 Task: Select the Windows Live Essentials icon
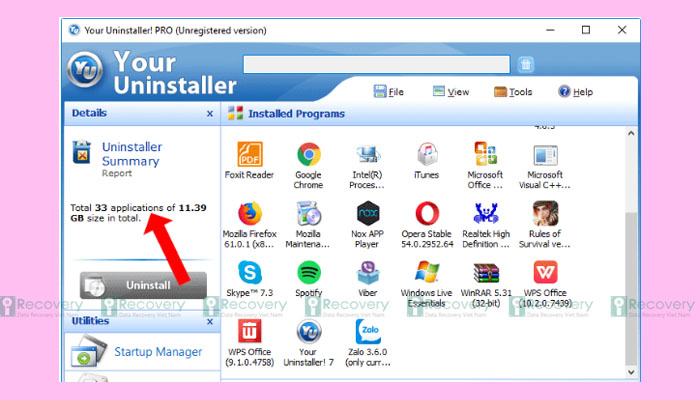click(427, 272)
